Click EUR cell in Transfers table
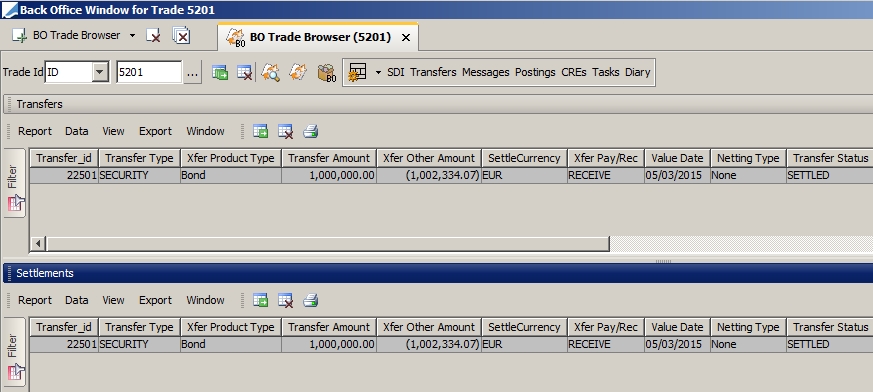 click(524, 175)
